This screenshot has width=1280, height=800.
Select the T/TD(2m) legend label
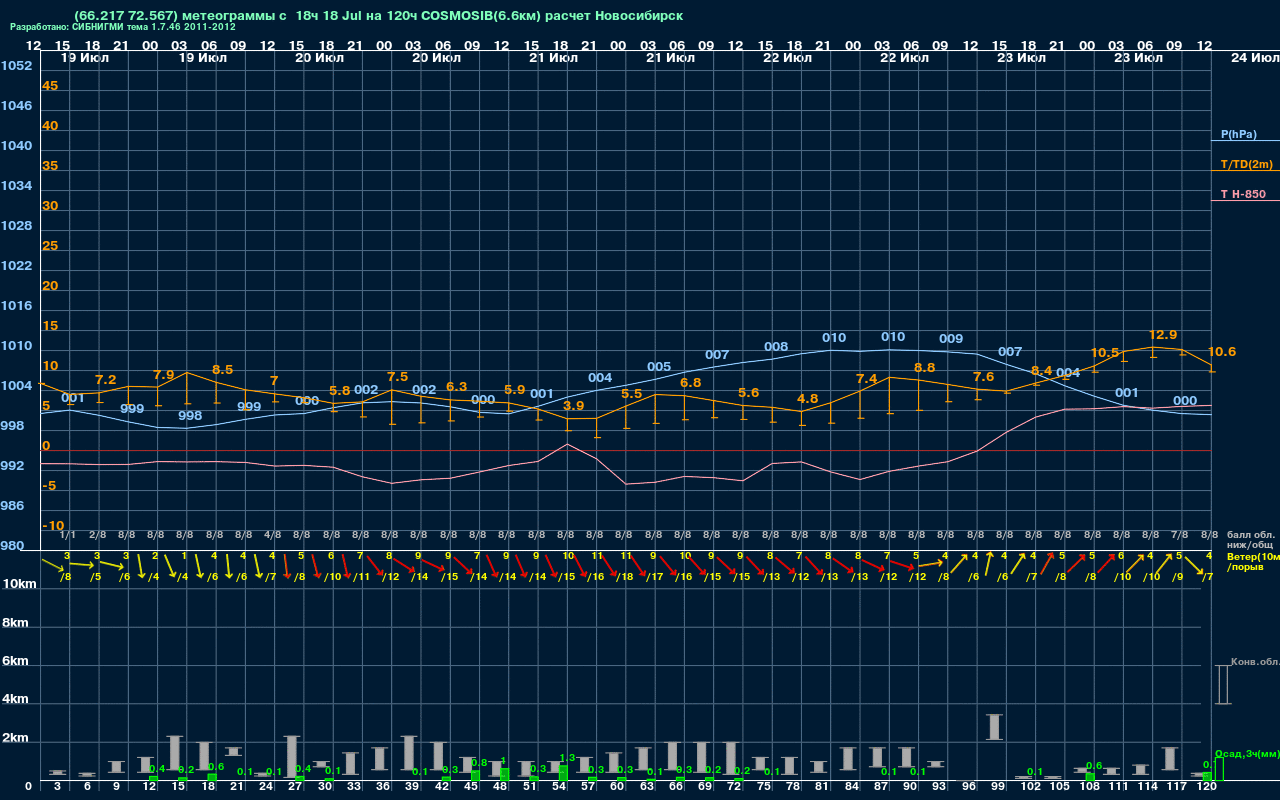click(x=1245, y=164)
